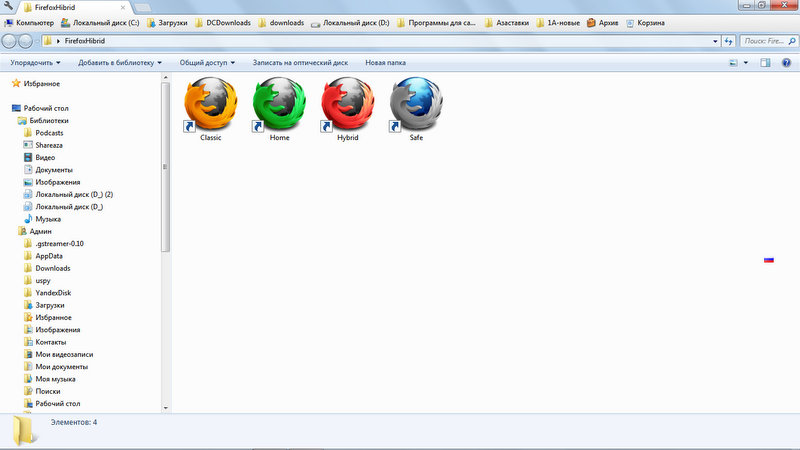The image size is (800, 450).
Task: Go back with the Back arrow button
Action: pyautogui.click(x=9, y=41)
